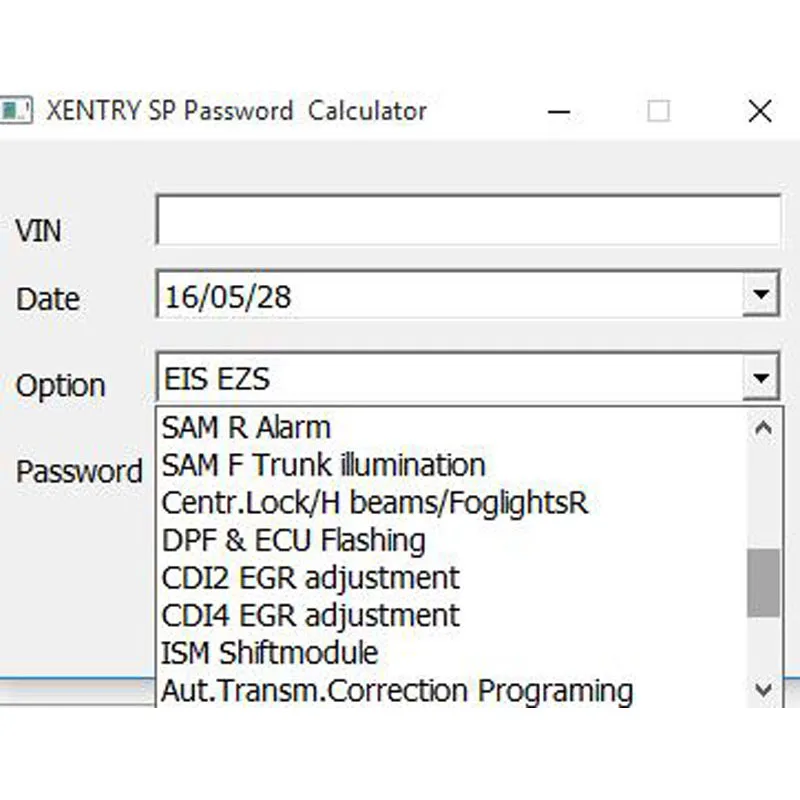Click the date value 16/05/28
Viewport: 800px width, 800px height.
pos(228,297)
